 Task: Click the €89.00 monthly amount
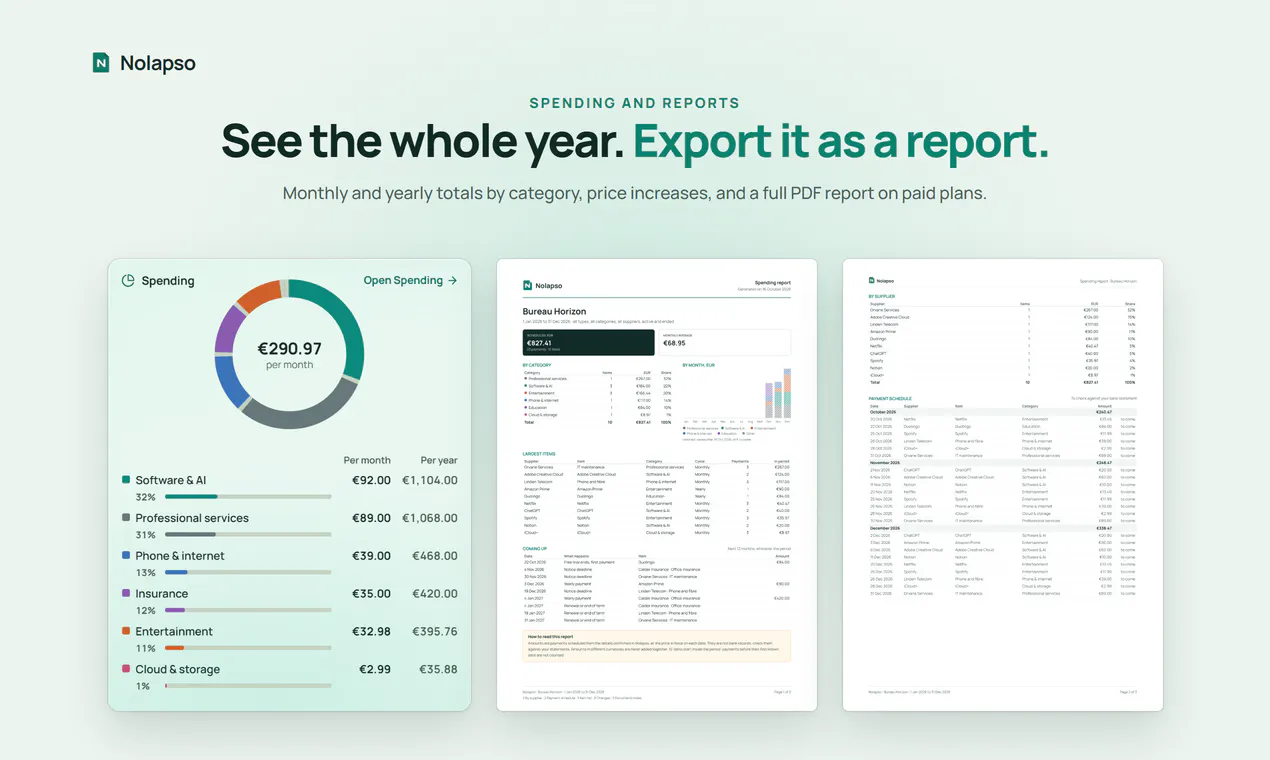click(371, 518)
